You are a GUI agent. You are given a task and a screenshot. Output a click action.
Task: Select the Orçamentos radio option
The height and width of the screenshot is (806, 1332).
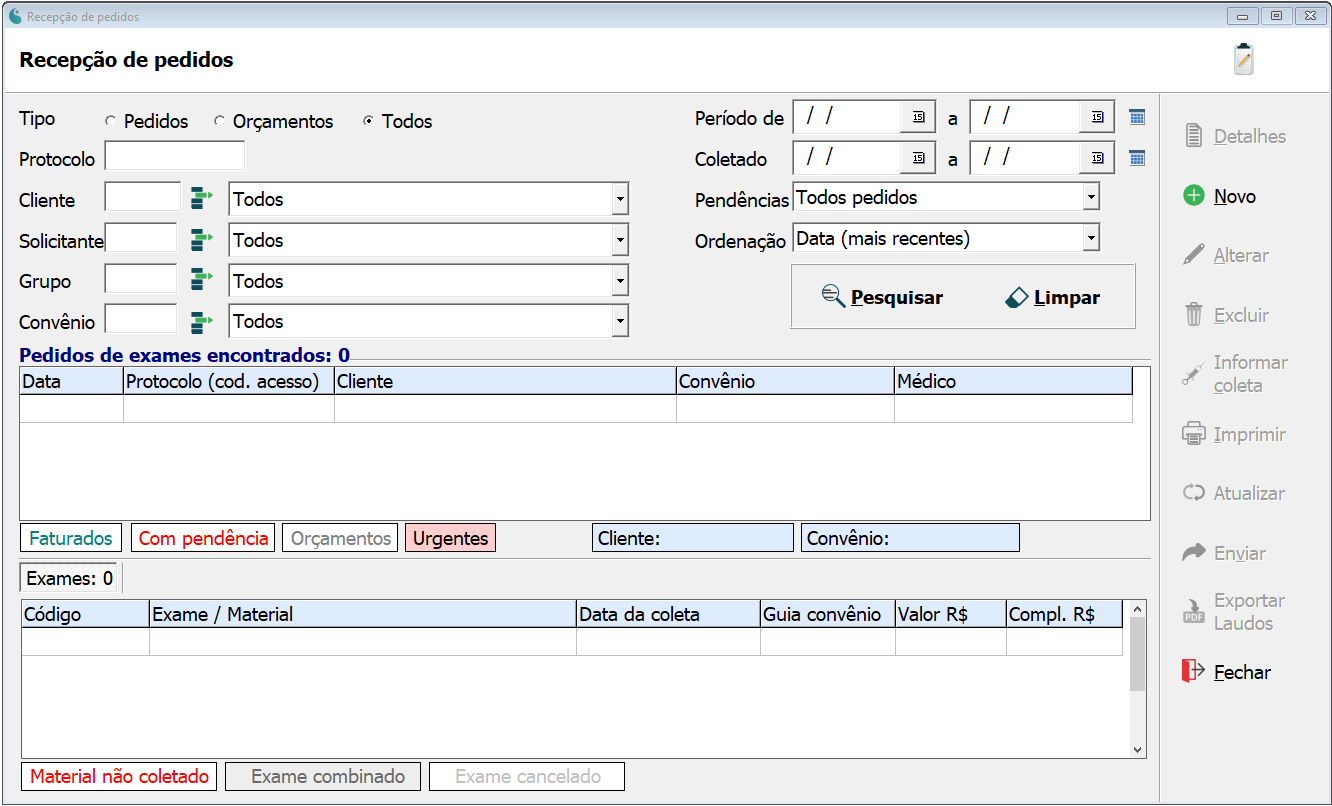(219, 121)
